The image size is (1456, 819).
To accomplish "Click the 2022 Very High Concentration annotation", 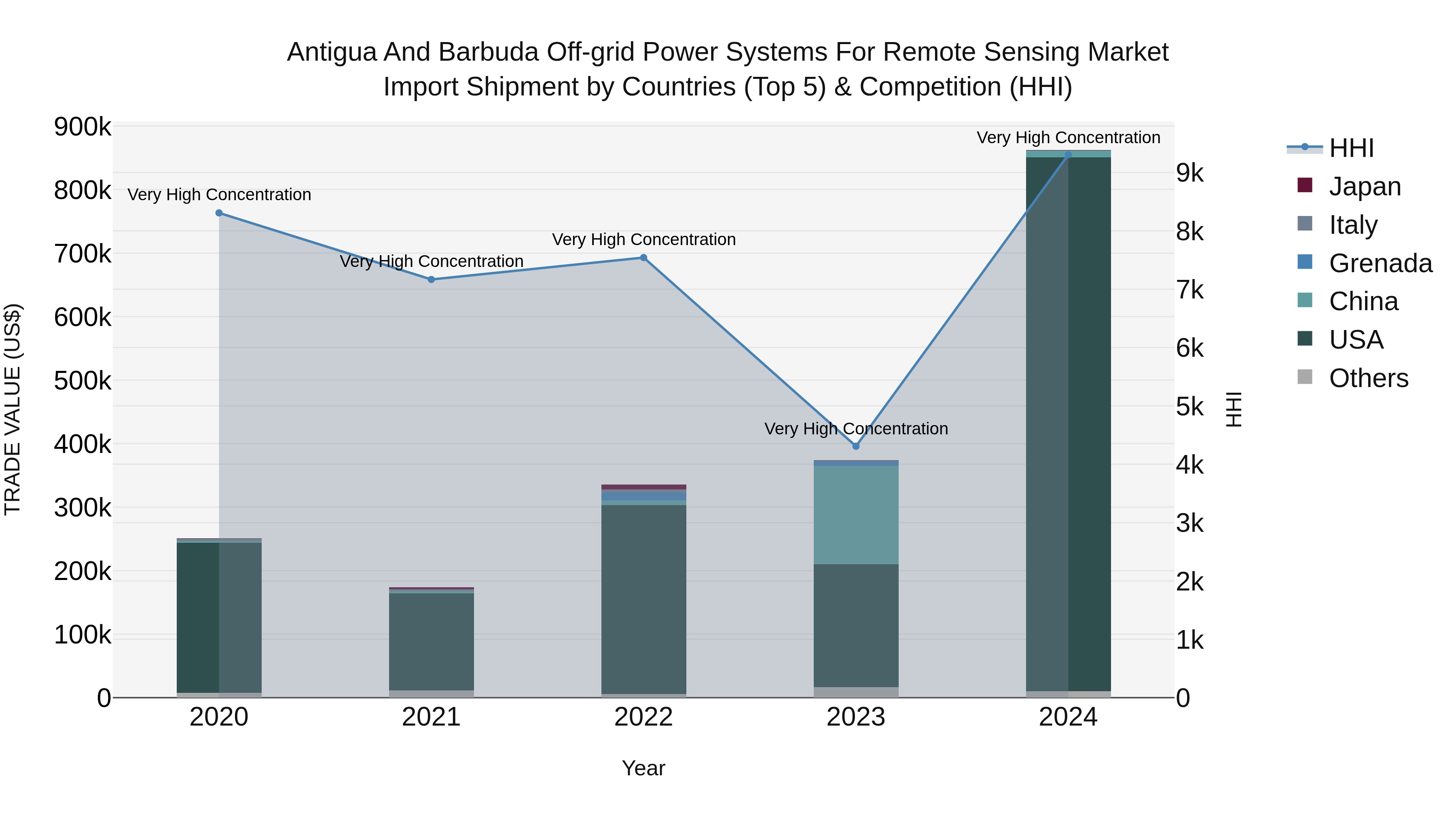I will coord(643,239).
